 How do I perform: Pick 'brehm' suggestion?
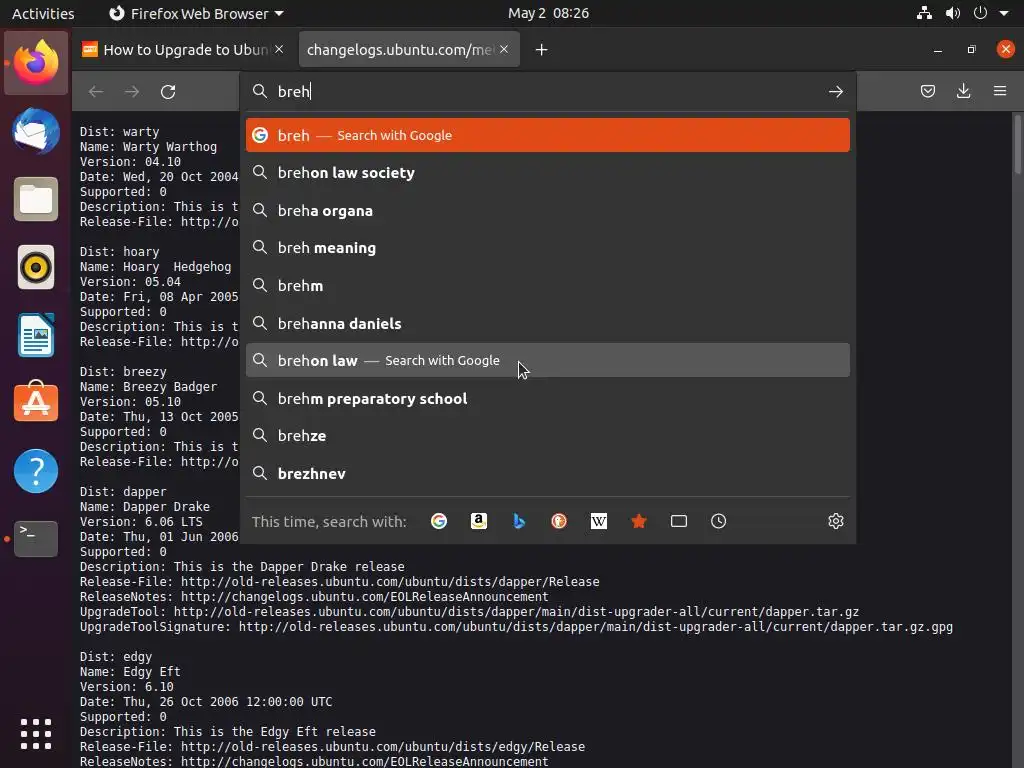tap(548, 286)
